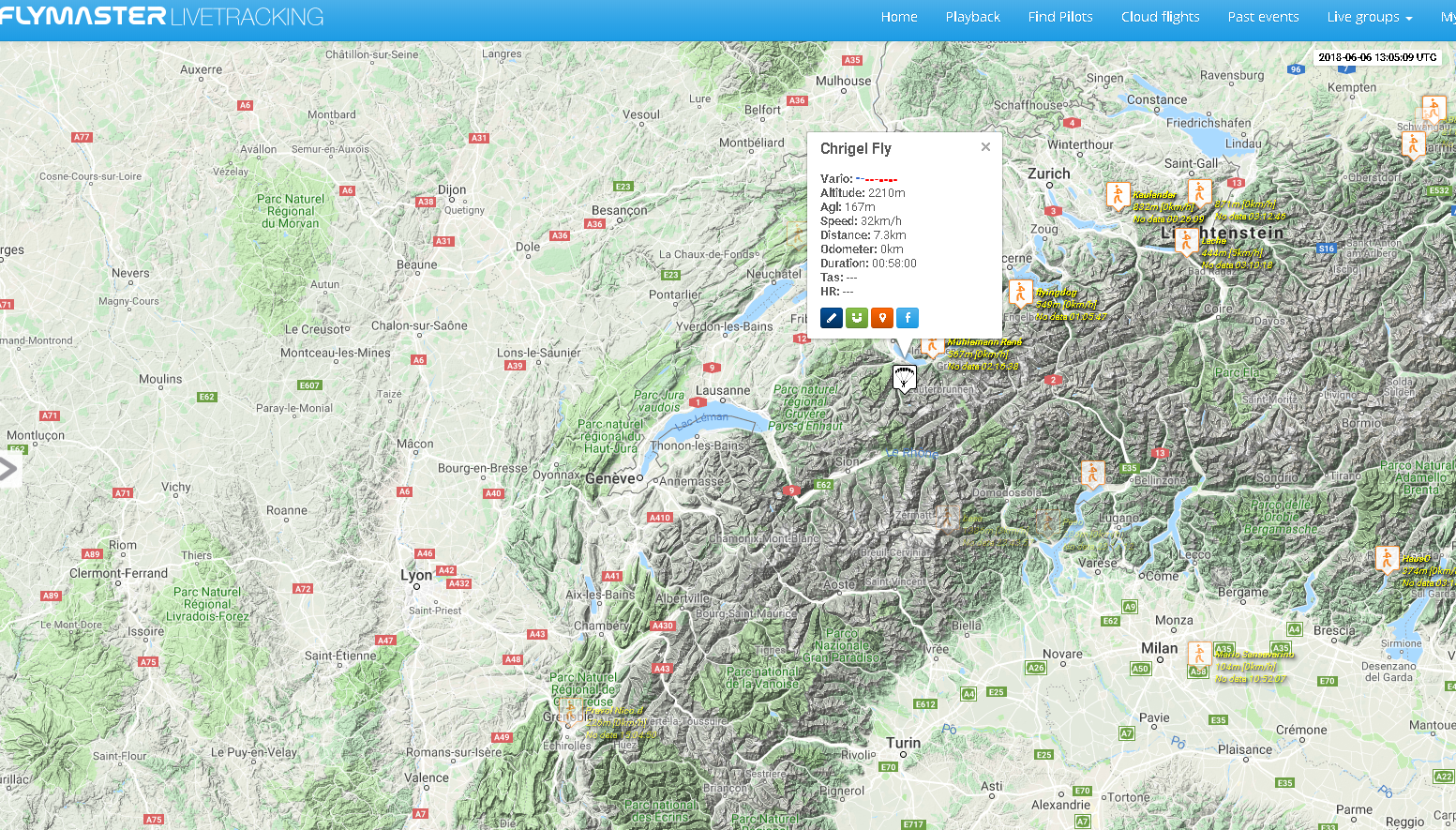
Task: Click the Altitude 2210m value
Action: tap(887, 193)
